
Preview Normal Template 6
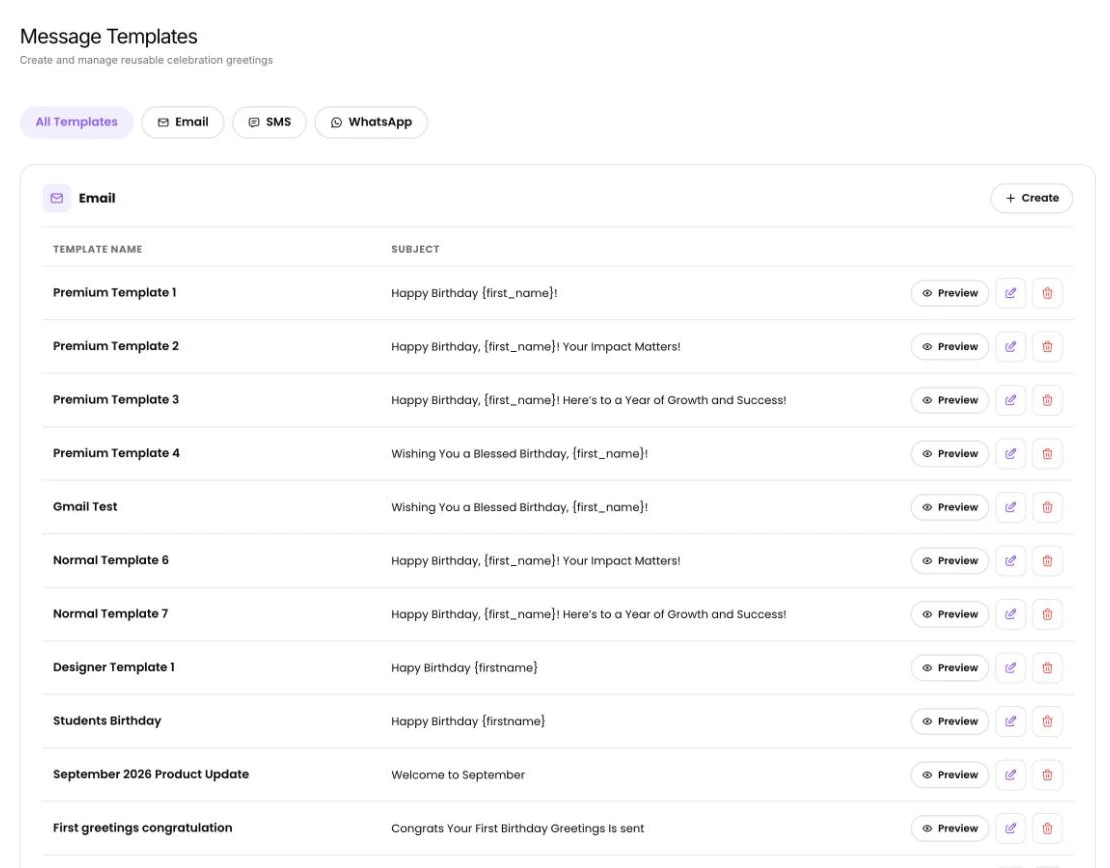pos(949,561)
